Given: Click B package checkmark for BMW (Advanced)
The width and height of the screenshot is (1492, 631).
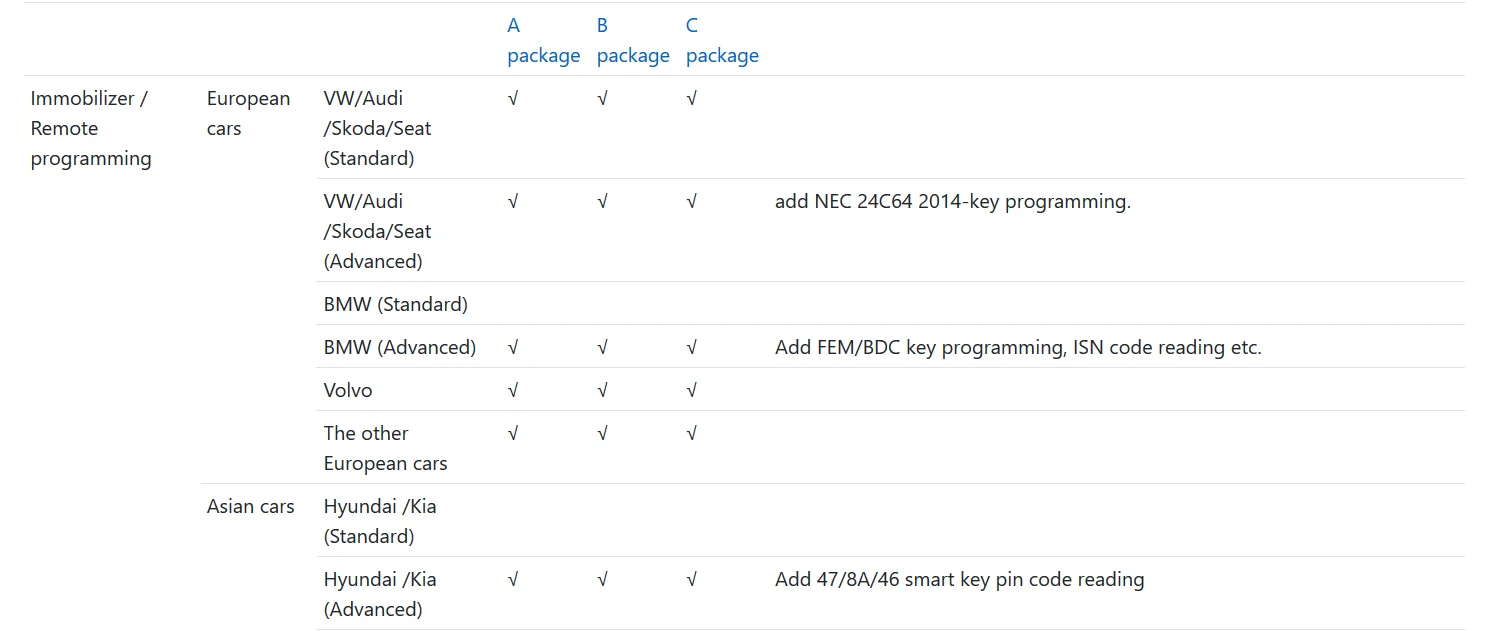Looking at the screenshot, I should pyautogui.click(x=602, y=348).
